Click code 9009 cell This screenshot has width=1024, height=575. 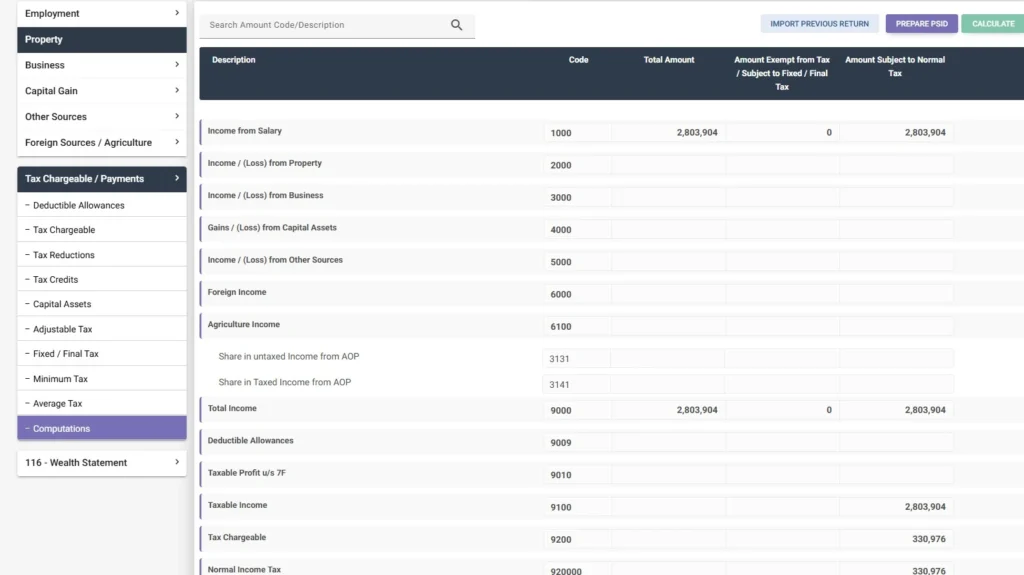tap(577, 442)
